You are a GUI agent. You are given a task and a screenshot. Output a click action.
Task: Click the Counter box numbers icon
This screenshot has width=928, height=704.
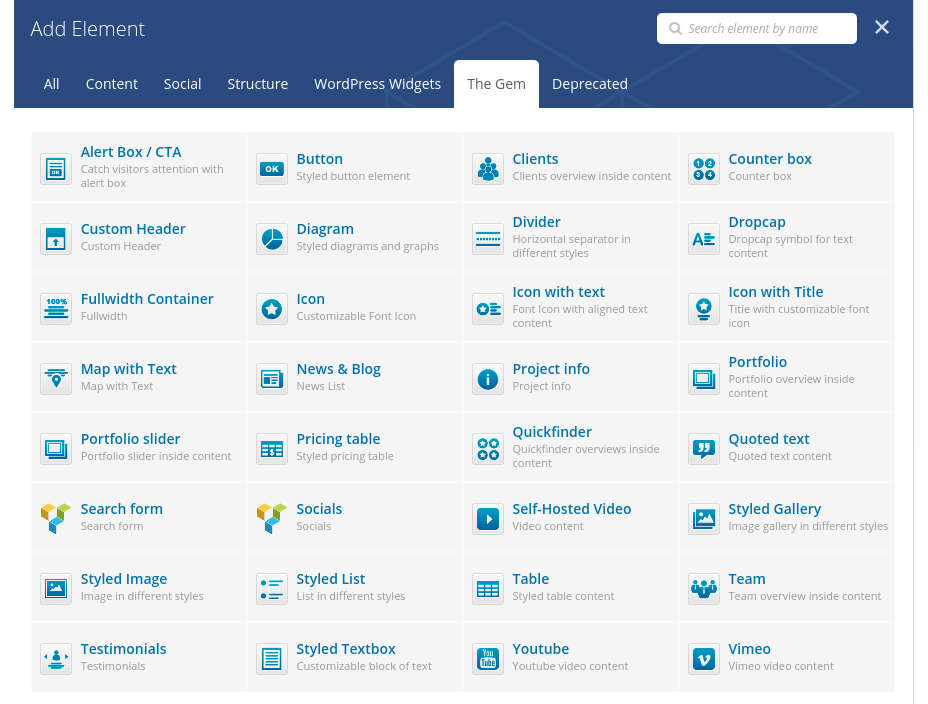[x=704, y=169]
